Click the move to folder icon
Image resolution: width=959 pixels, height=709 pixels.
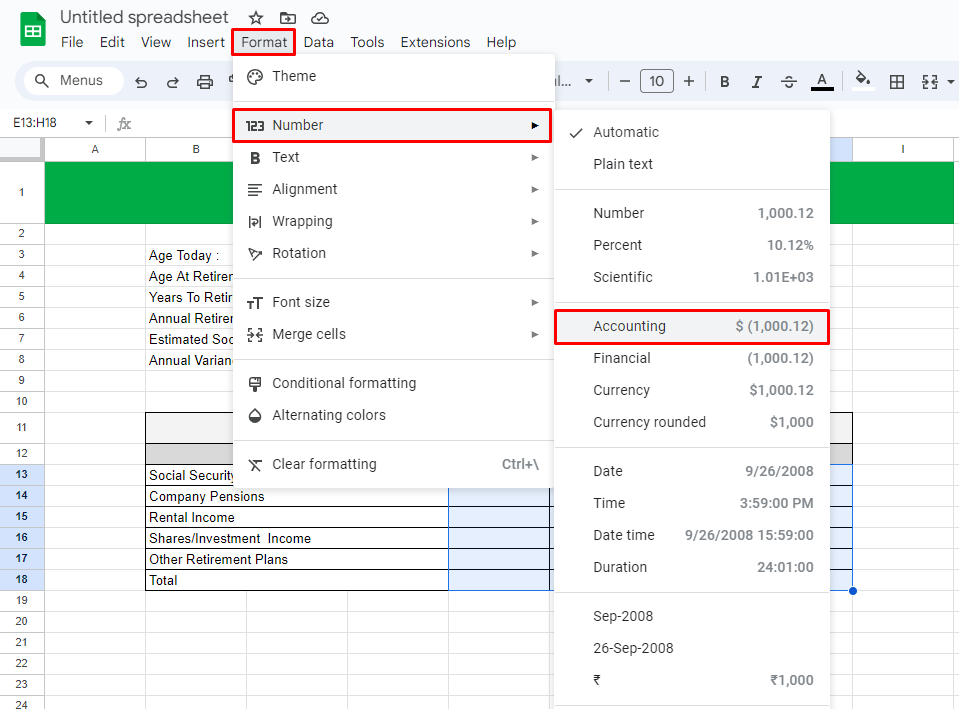pos(287,18)
